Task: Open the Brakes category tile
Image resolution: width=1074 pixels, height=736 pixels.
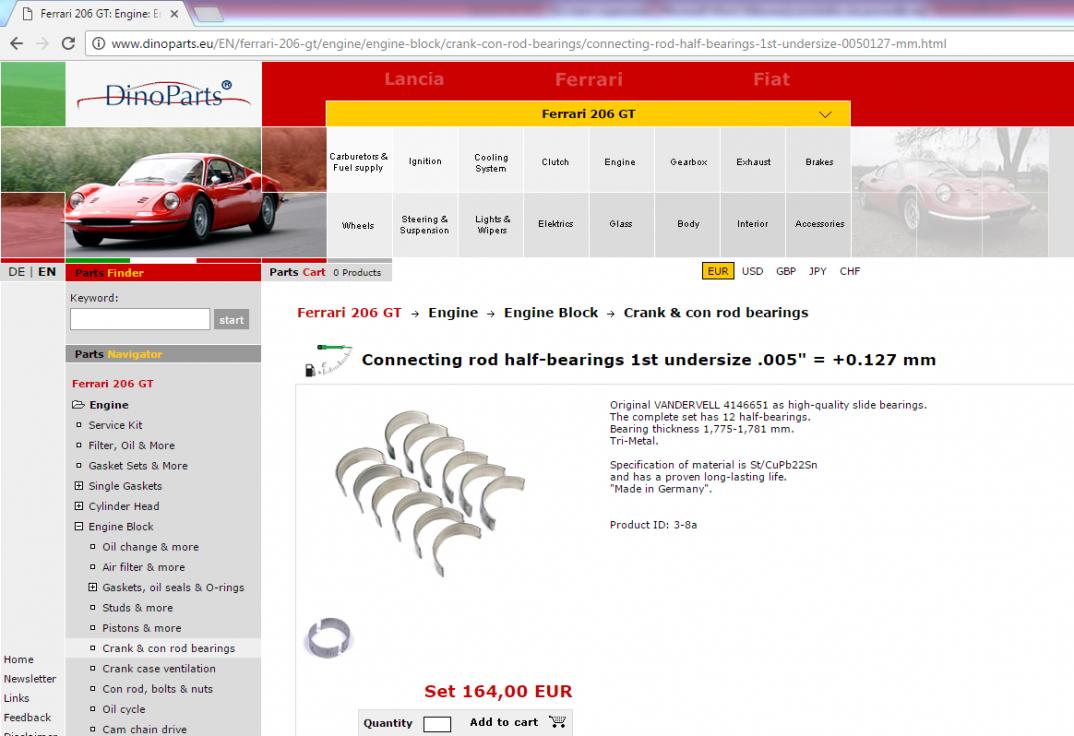Action: (x=819, y=162)
